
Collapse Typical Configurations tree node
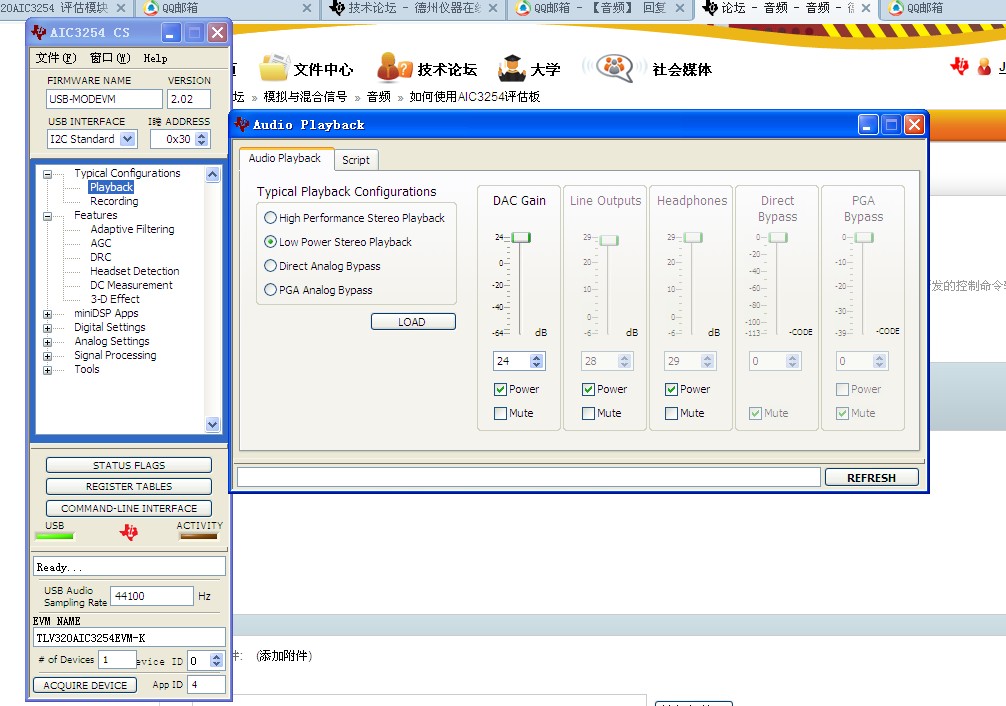[47, 174]
